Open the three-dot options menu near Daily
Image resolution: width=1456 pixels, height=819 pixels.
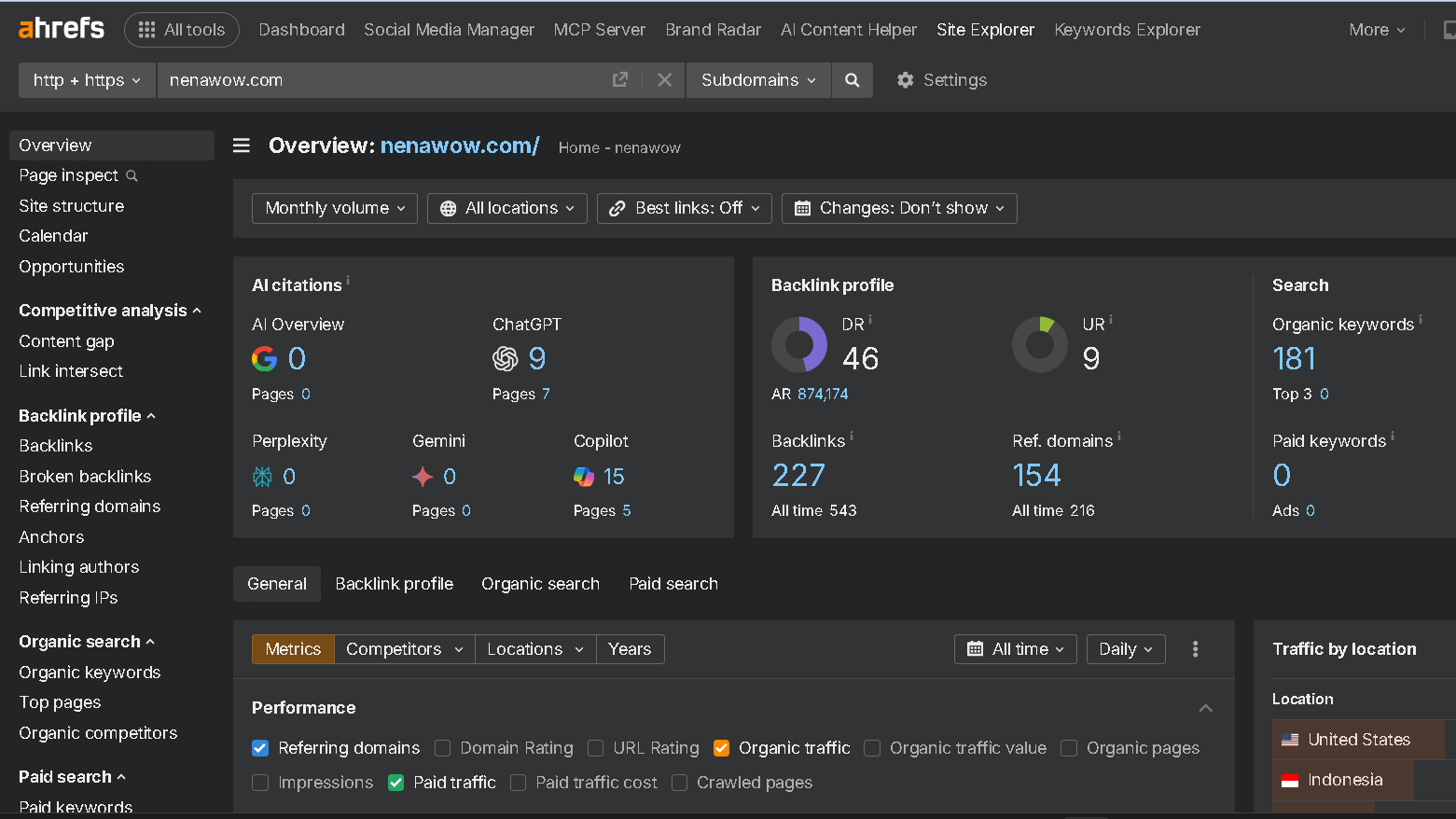(1195, 648)
